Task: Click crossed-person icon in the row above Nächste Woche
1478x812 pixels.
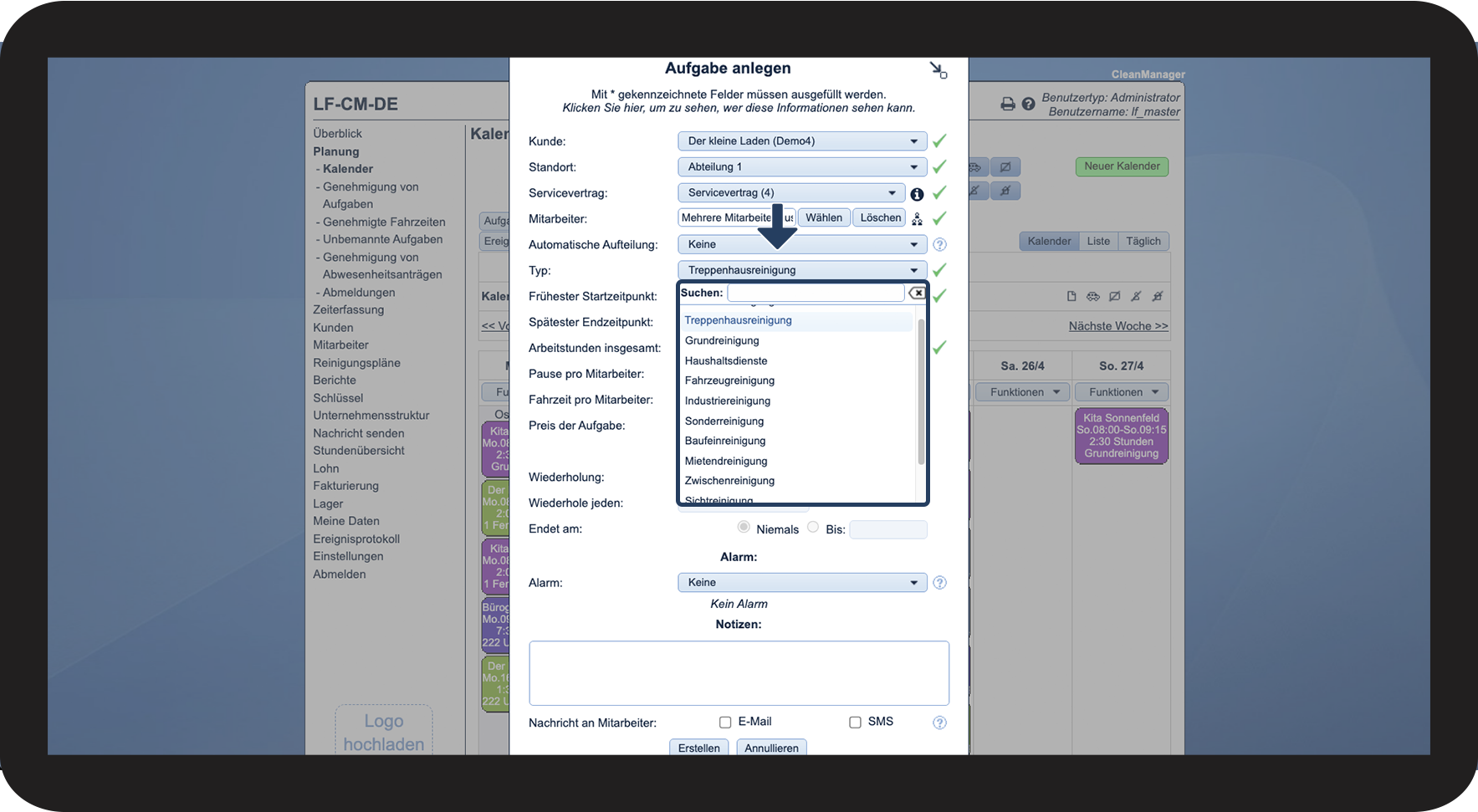Action: point(1136,296)
